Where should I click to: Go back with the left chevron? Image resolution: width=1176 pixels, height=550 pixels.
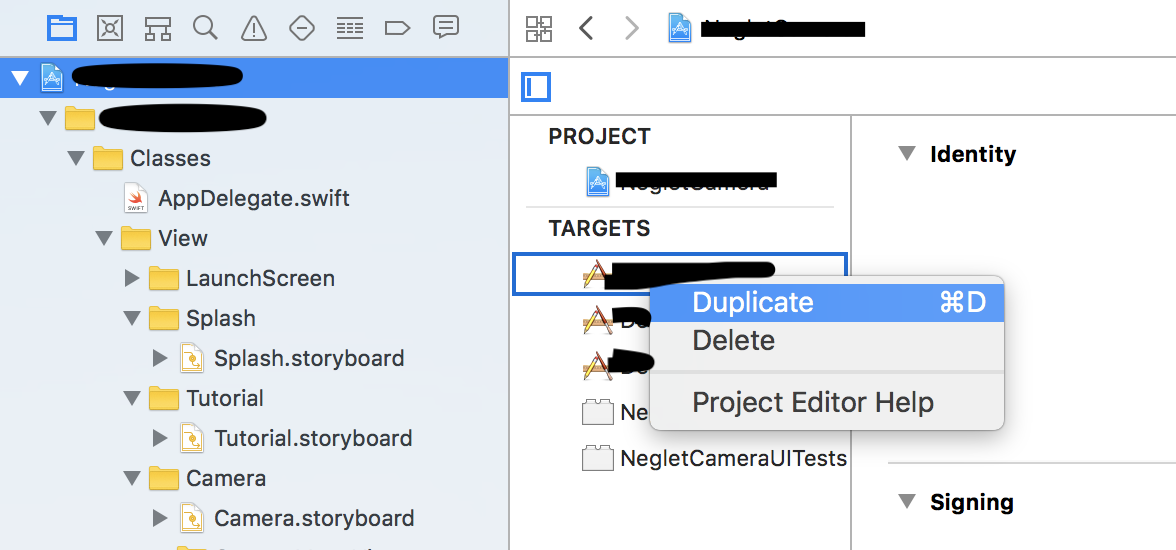coord(586,29)
